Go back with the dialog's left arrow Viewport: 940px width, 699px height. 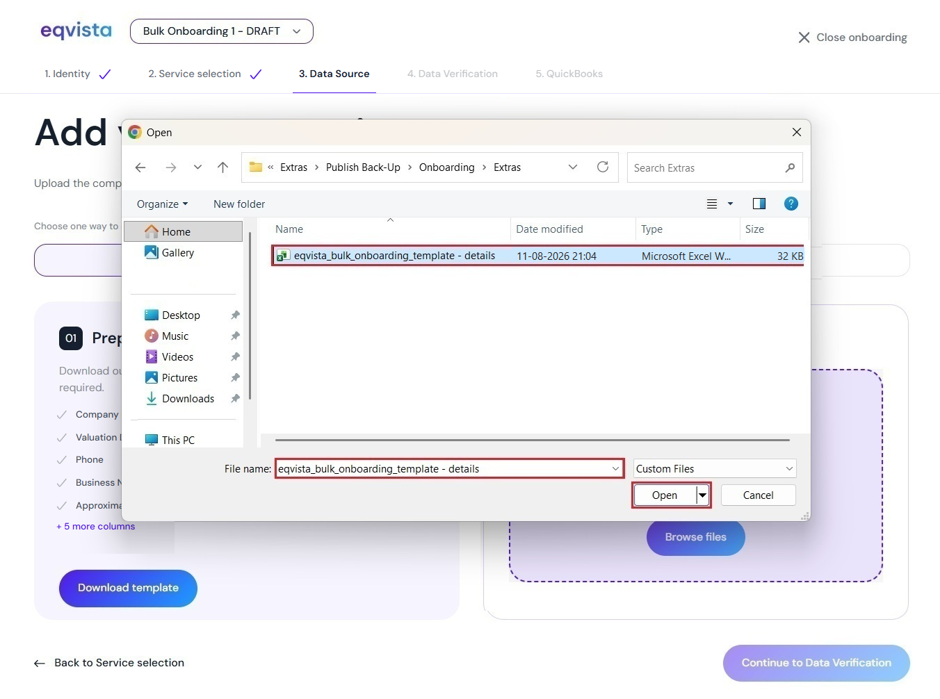pos(140,167)
